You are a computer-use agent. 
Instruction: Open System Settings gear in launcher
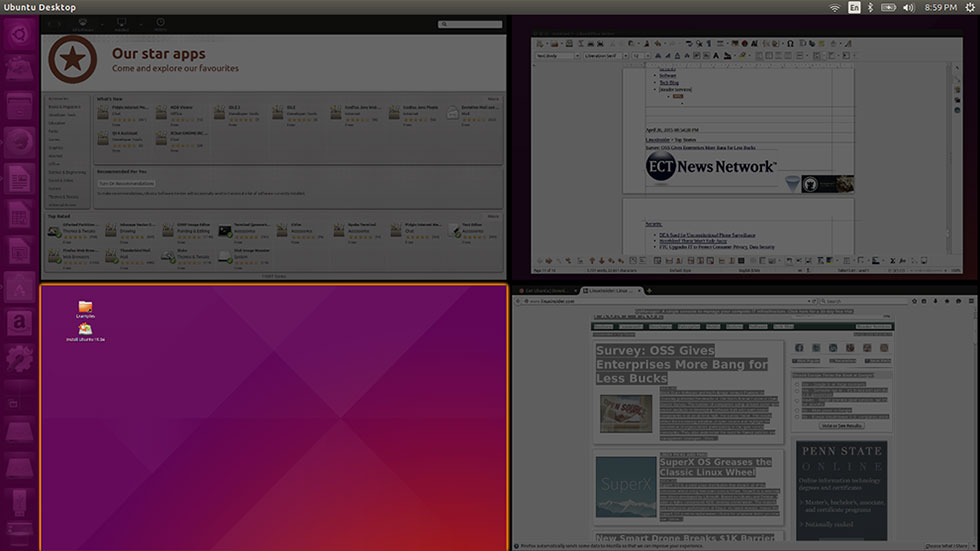tap(19, 359)
